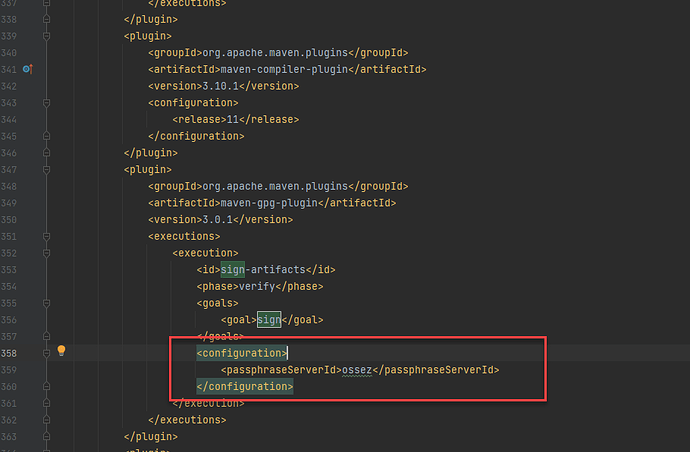This screenshot has height=452, width=690.
Task: Click the closing plugin tag on line 363
Action: click(x=150, y=437)
